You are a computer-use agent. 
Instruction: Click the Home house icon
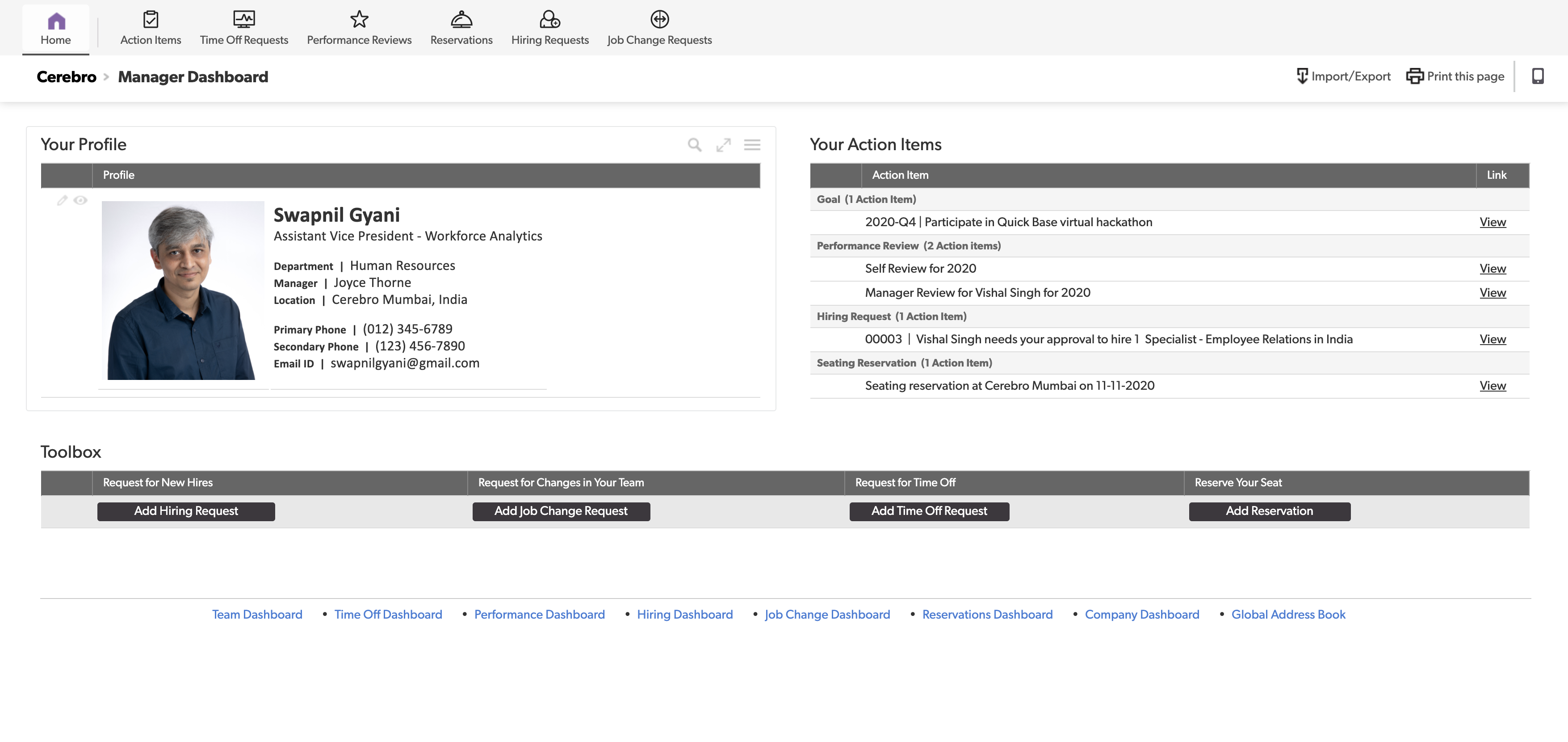click(56, 21)
